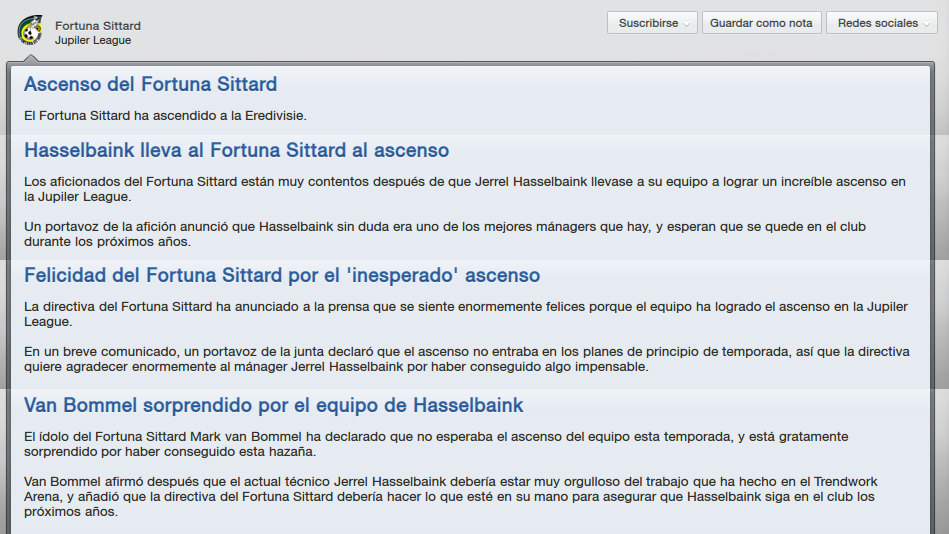949x534 pixels.
Task: Open the headline 'Ascenso del Fortuna Sittard'
Action: (151, 84)
